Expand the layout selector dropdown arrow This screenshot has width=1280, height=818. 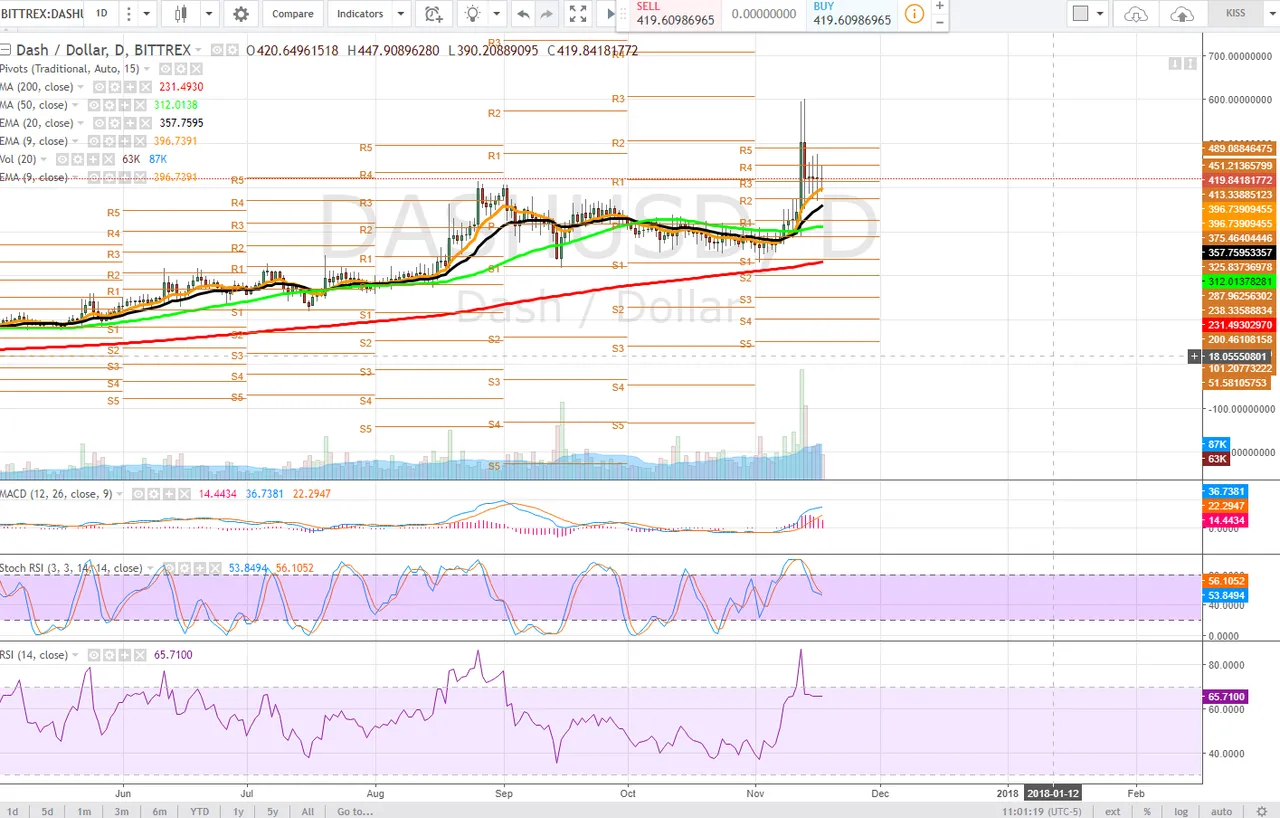(x=1100, y=14)
